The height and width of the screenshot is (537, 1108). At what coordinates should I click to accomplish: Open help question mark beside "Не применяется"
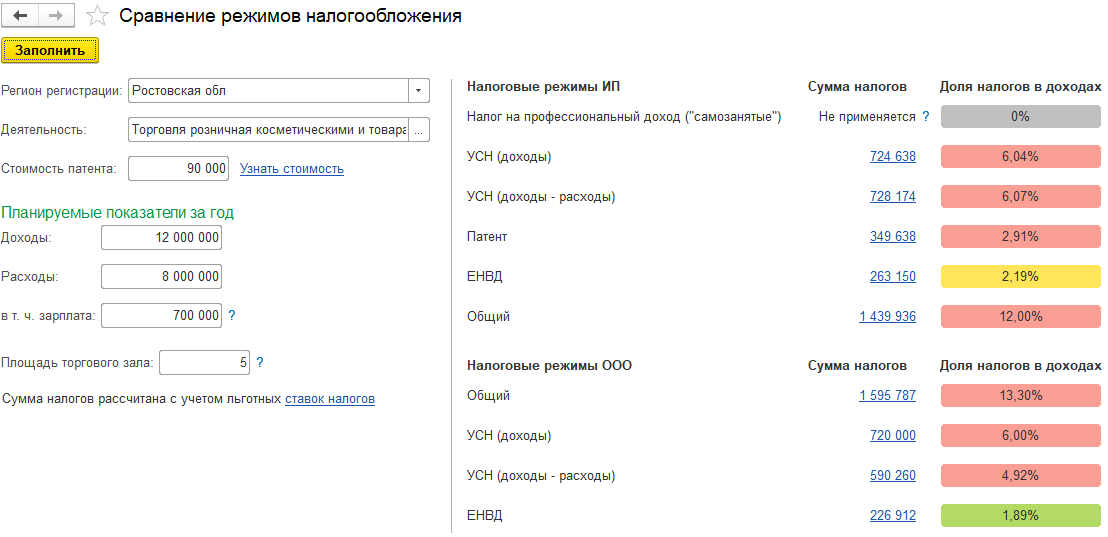pos(926,117)
